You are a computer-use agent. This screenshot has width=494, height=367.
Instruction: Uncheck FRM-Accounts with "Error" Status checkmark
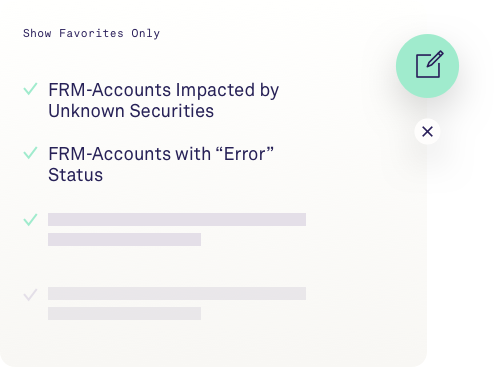click(x=30, y=153)
